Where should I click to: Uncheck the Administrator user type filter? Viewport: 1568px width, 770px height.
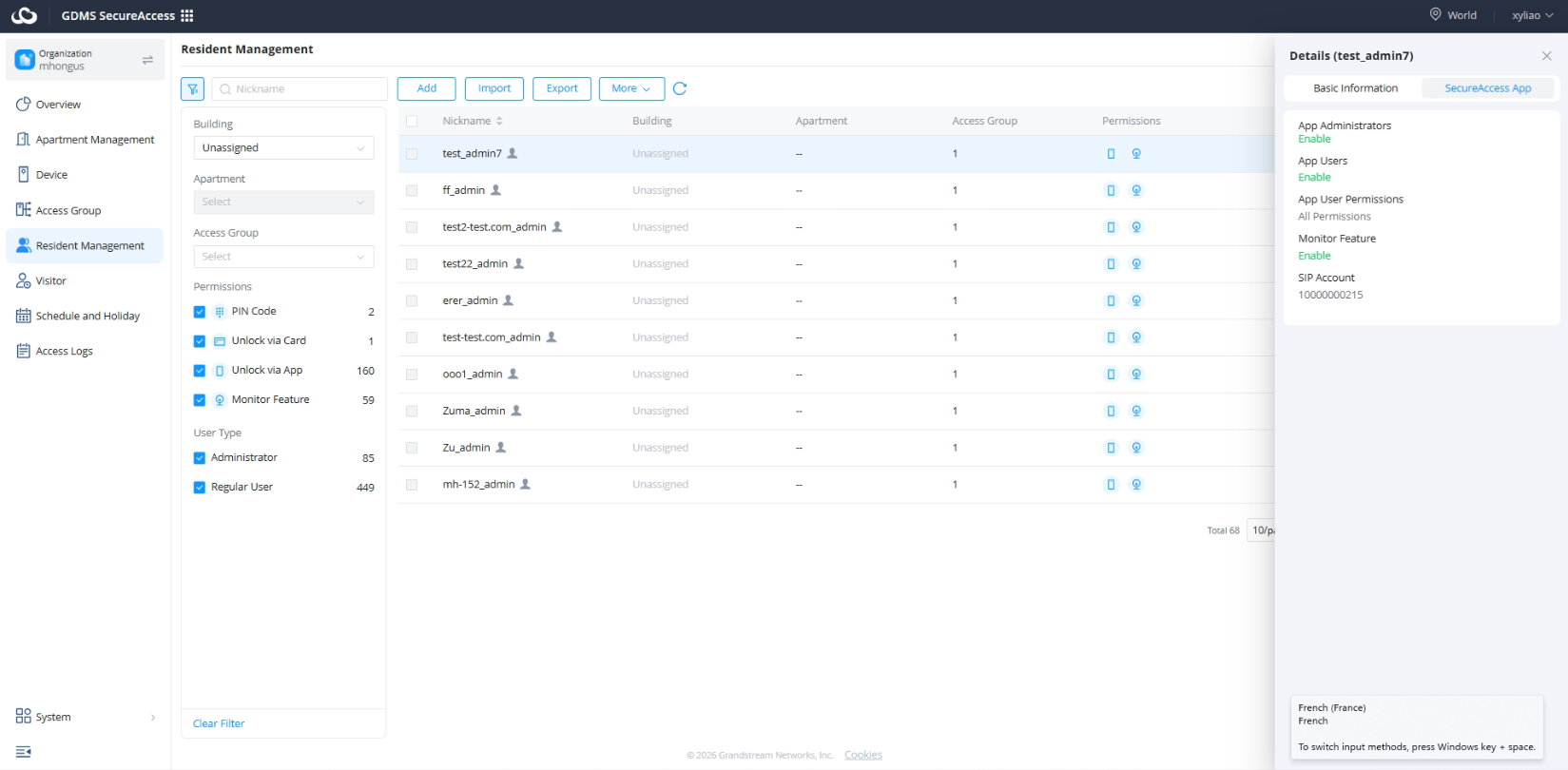(200, 458)
